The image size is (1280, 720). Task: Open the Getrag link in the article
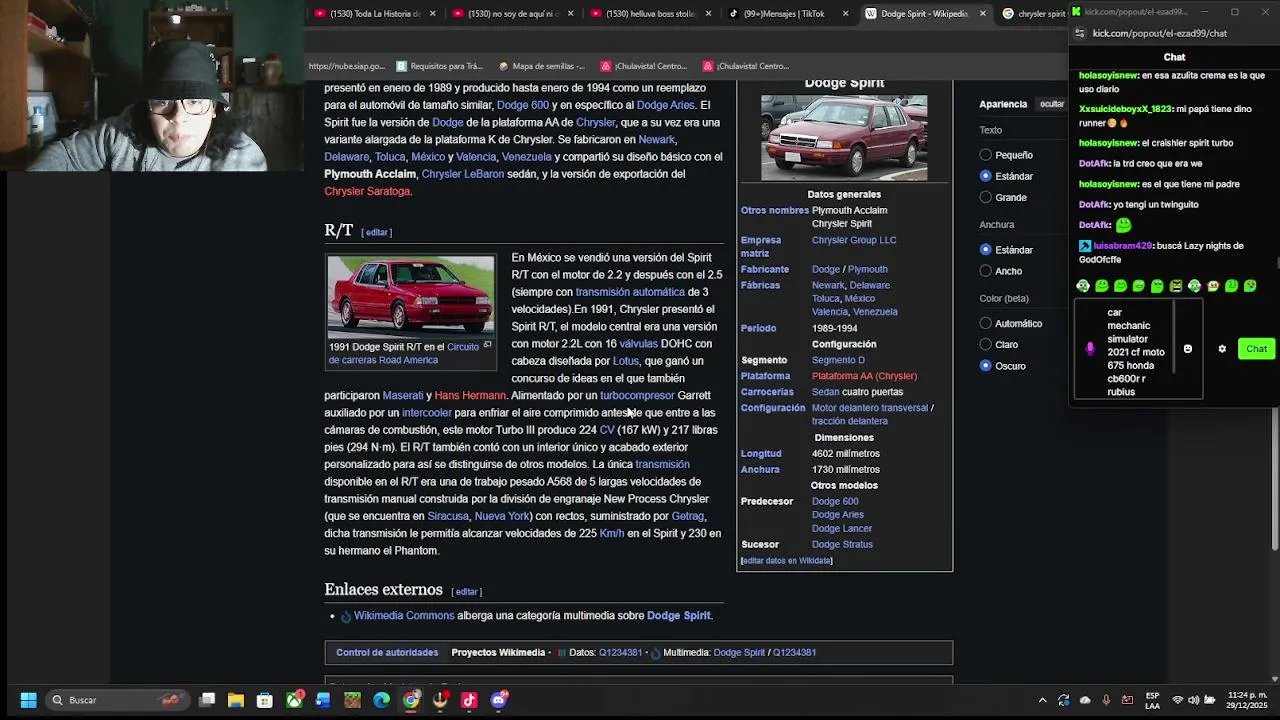click(687, 516)
